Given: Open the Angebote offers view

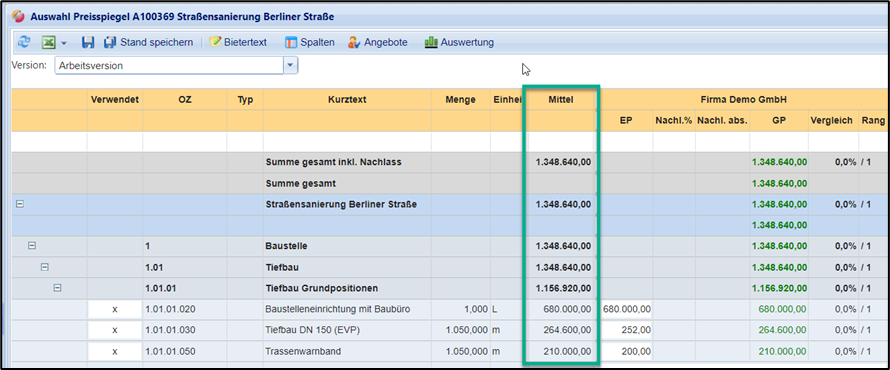Looking at the screenshot, I should [x=377, y=42].
